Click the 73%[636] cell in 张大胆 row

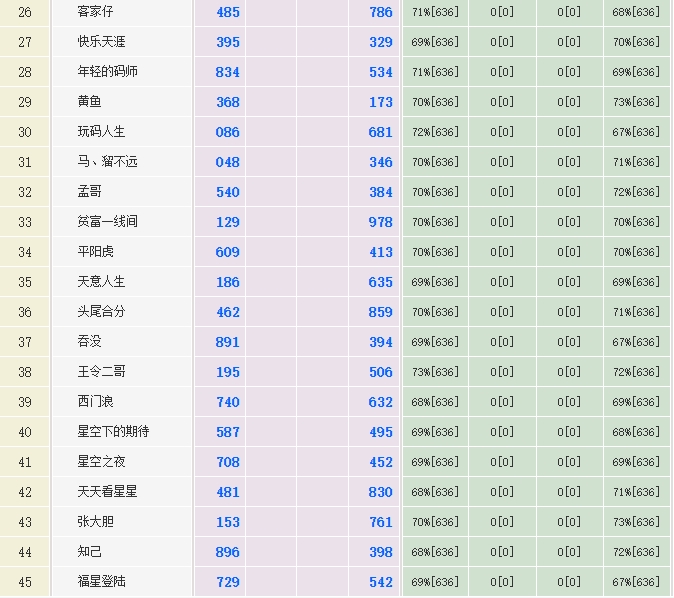(x=636, y=522)
